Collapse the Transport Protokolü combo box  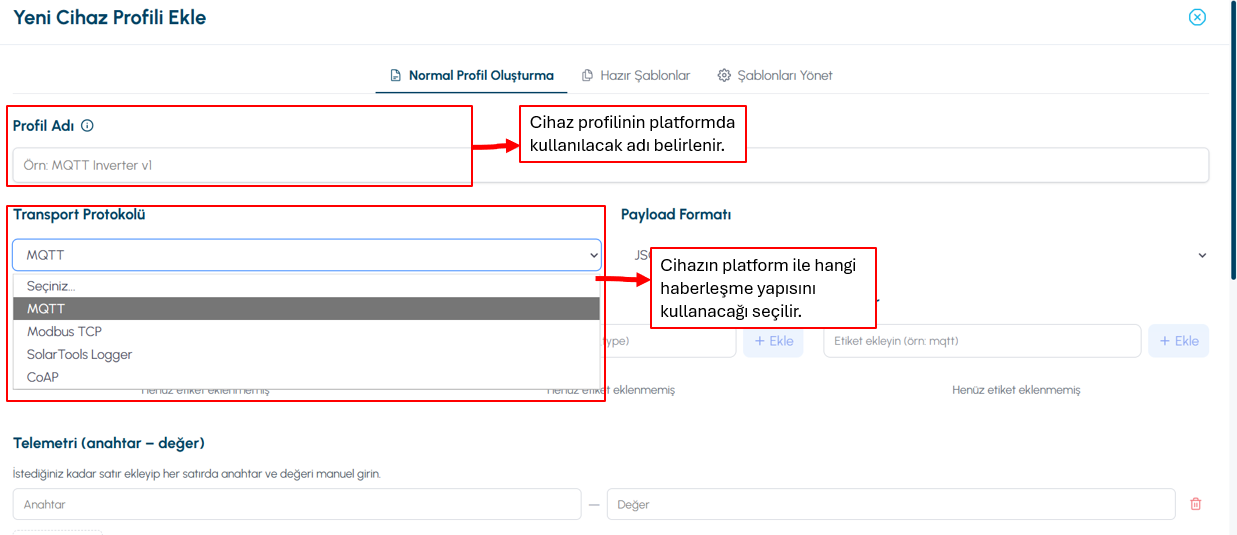[307, 255]
